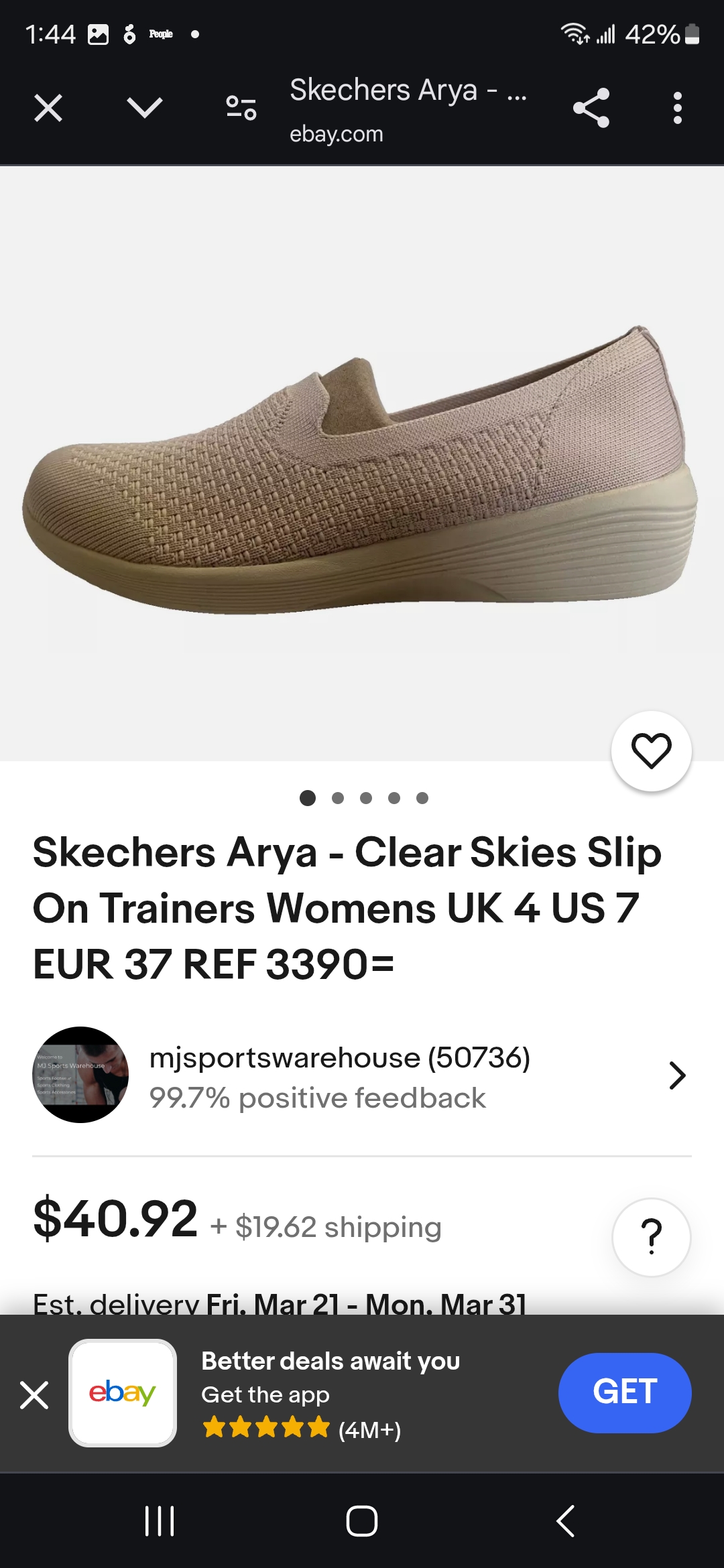Open the three-dot overflow menu

click(x=678, y=108)
